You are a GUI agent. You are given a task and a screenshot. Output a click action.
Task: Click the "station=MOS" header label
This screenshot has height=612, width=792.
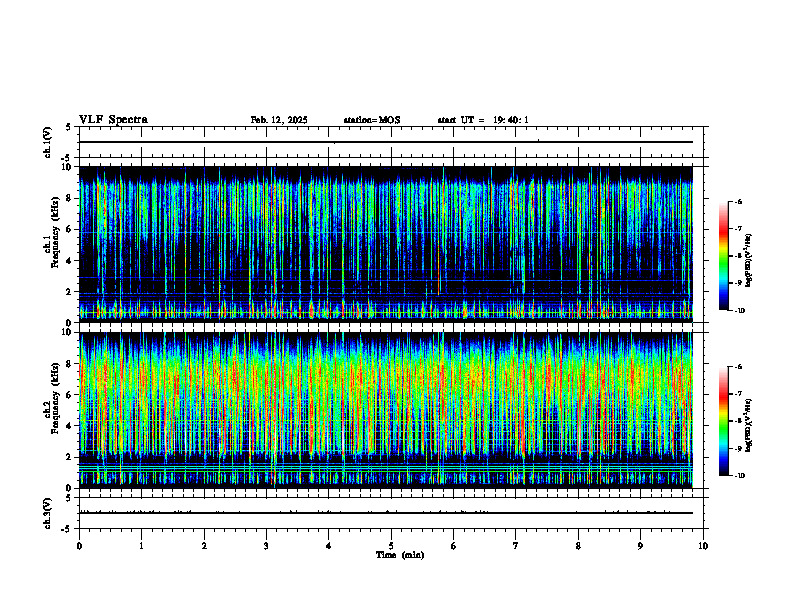(372, 120)
